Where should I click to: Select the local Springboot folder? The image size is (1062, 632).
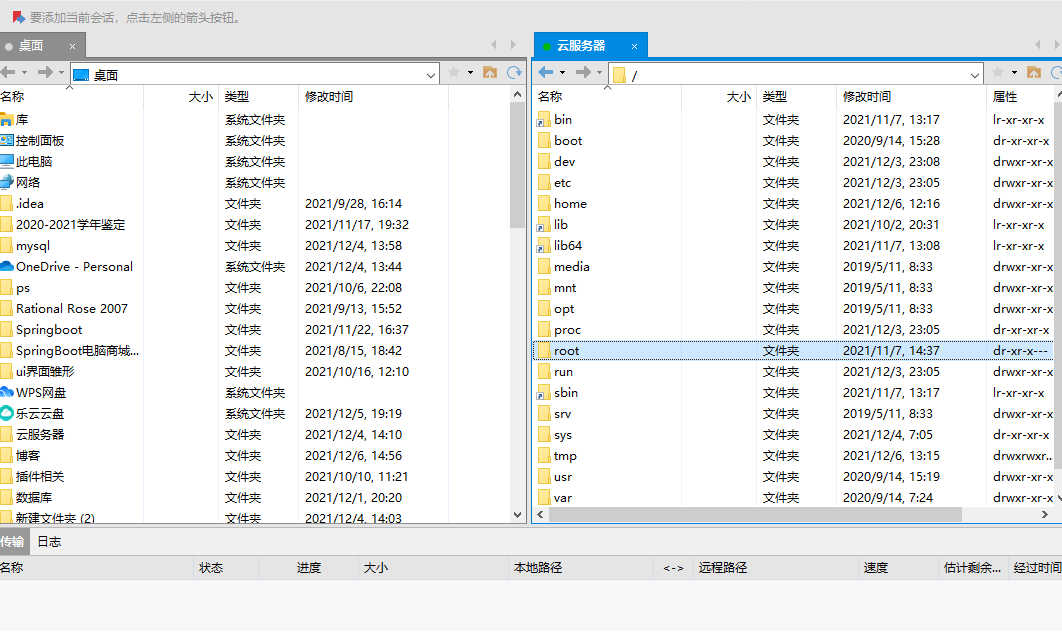[x=41, y=330]
